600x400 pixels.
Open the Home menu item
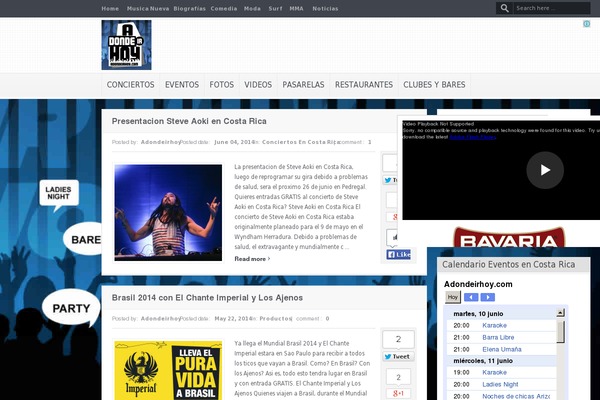(110, 8)
